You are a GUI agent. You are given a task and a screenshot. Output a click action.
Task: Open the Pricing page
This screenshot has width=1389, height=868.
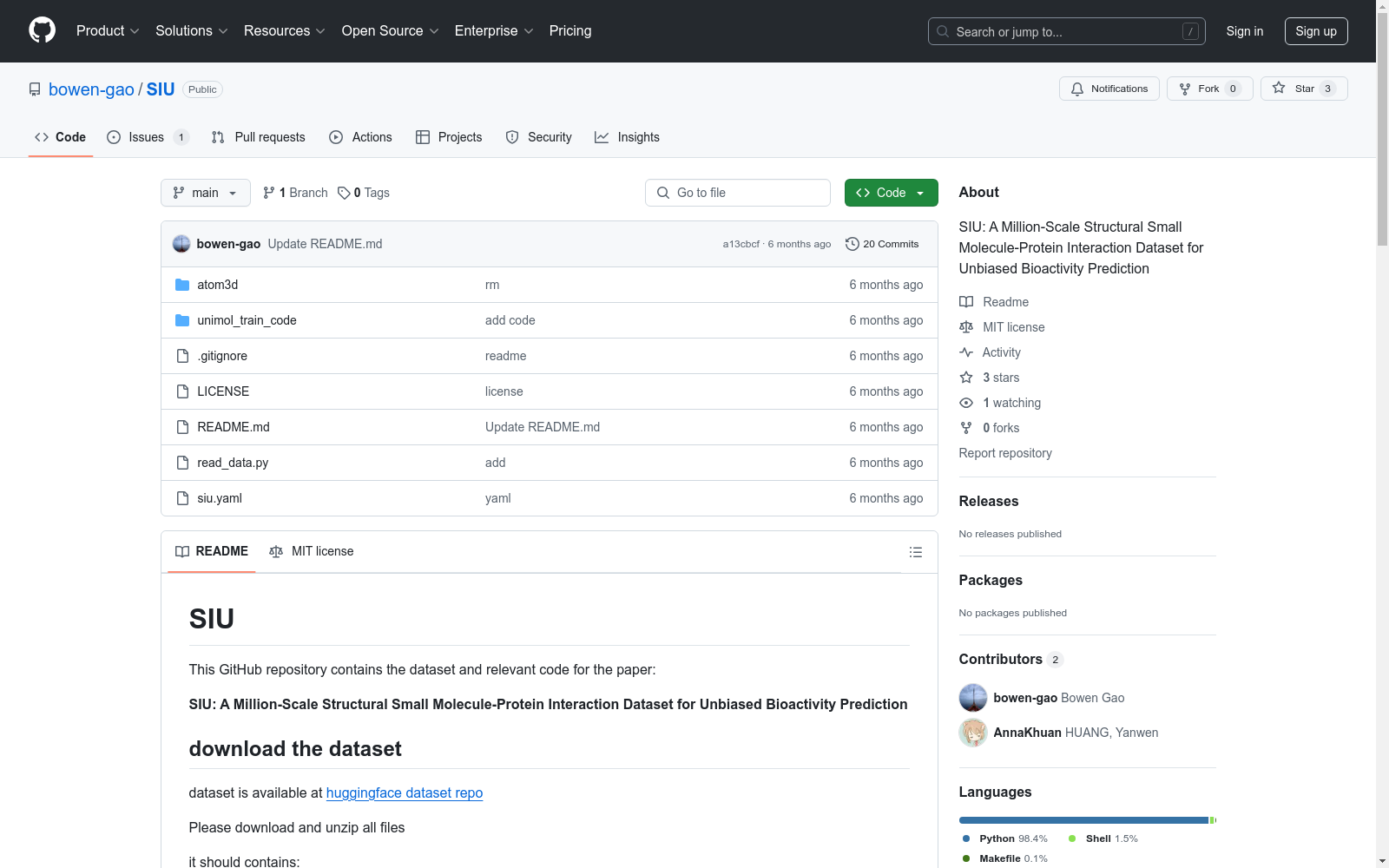[570, 31]
